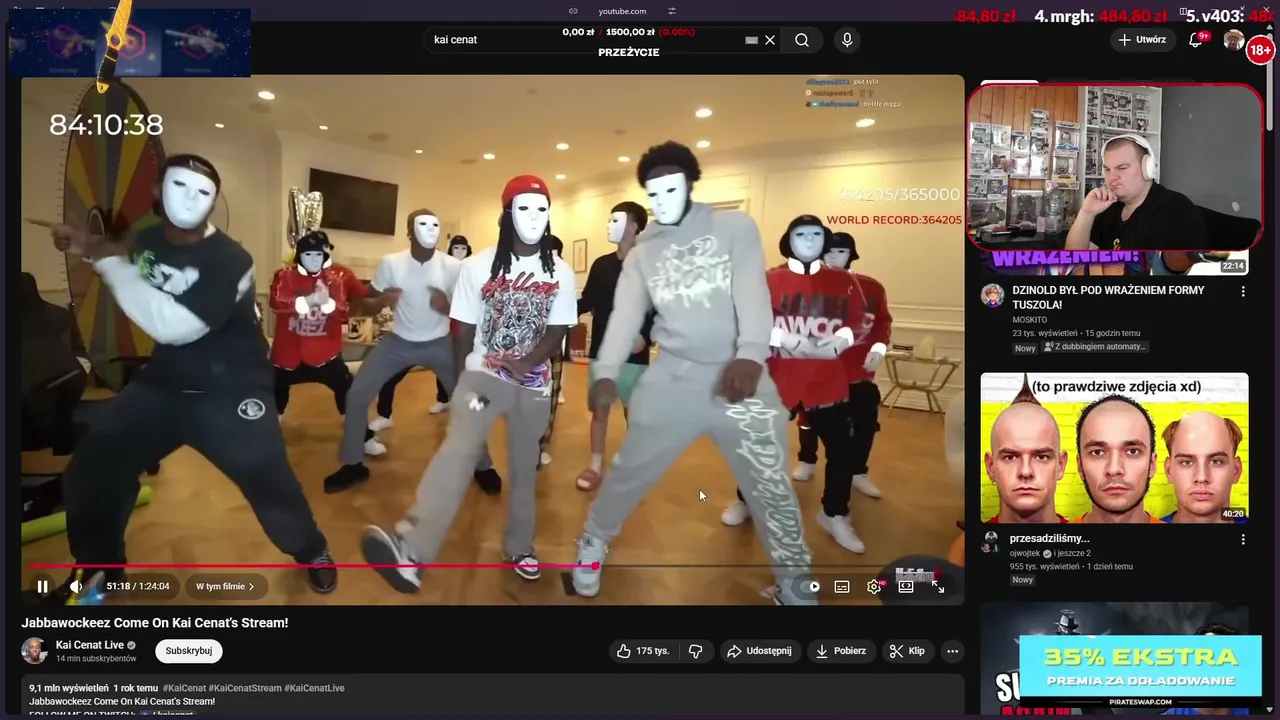Clear the search field with the X

click(770, 40)
